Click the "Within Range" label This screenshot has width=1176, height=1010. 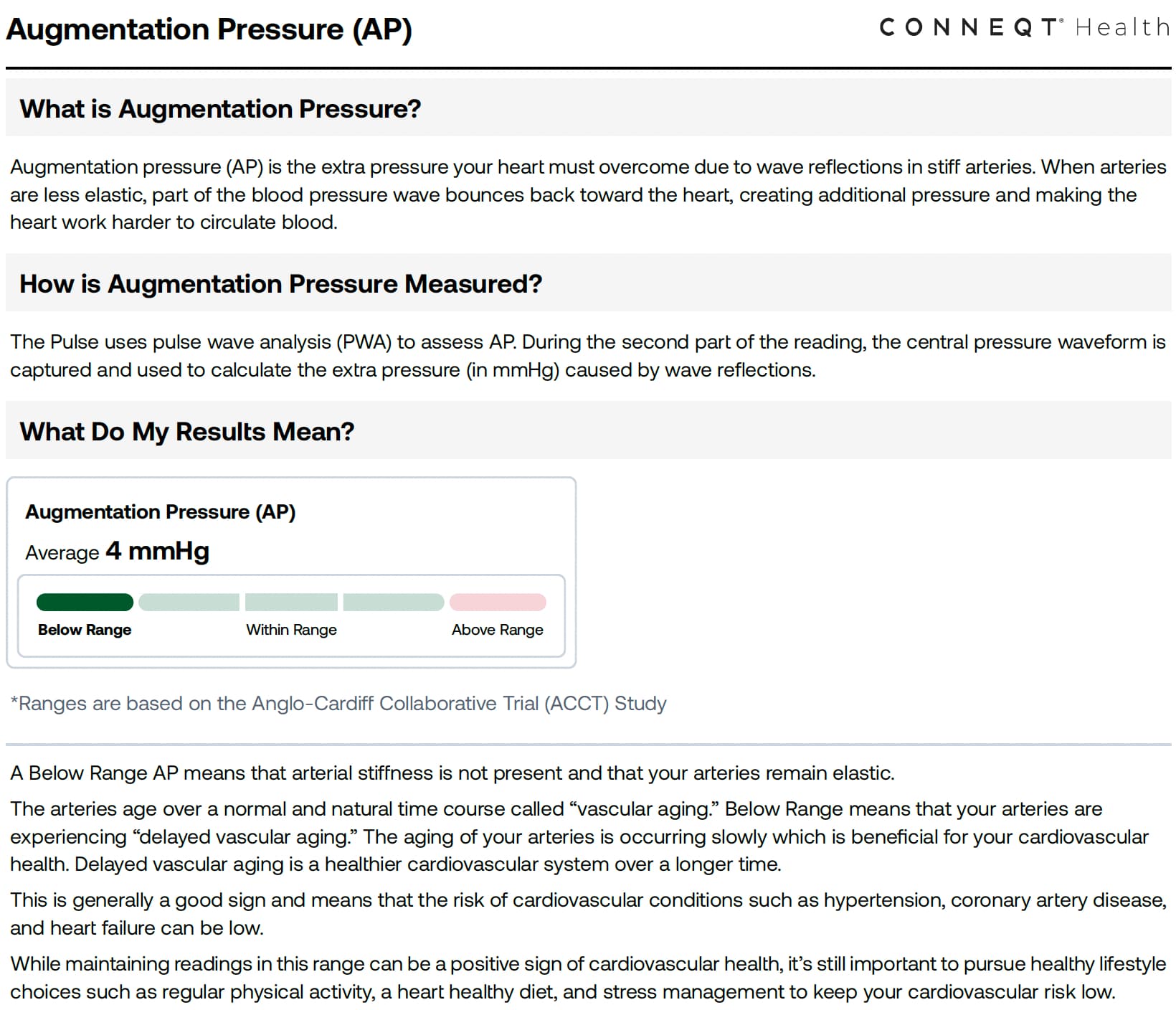tap(291, 630)
